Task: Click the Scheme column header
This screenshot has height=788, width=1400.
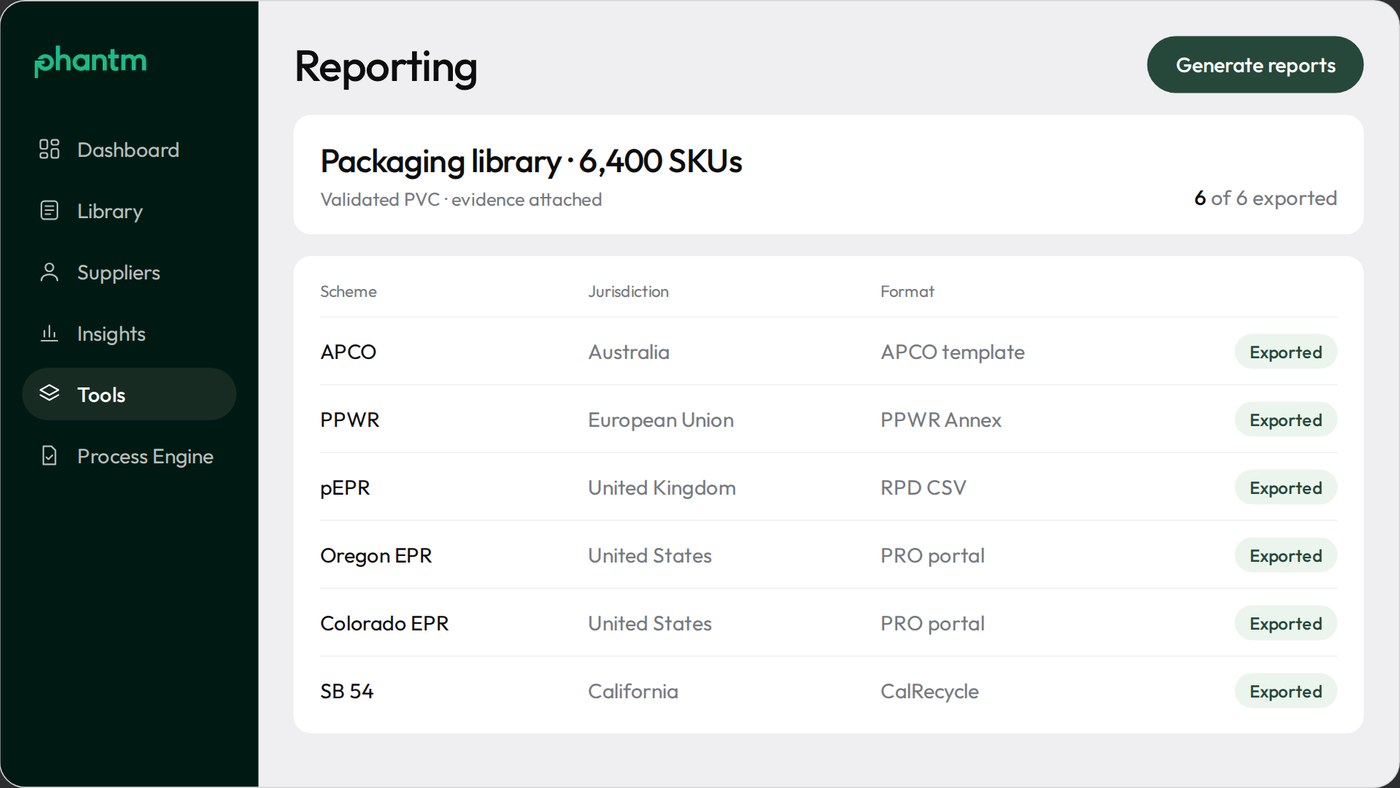Action: coord(348,292)
